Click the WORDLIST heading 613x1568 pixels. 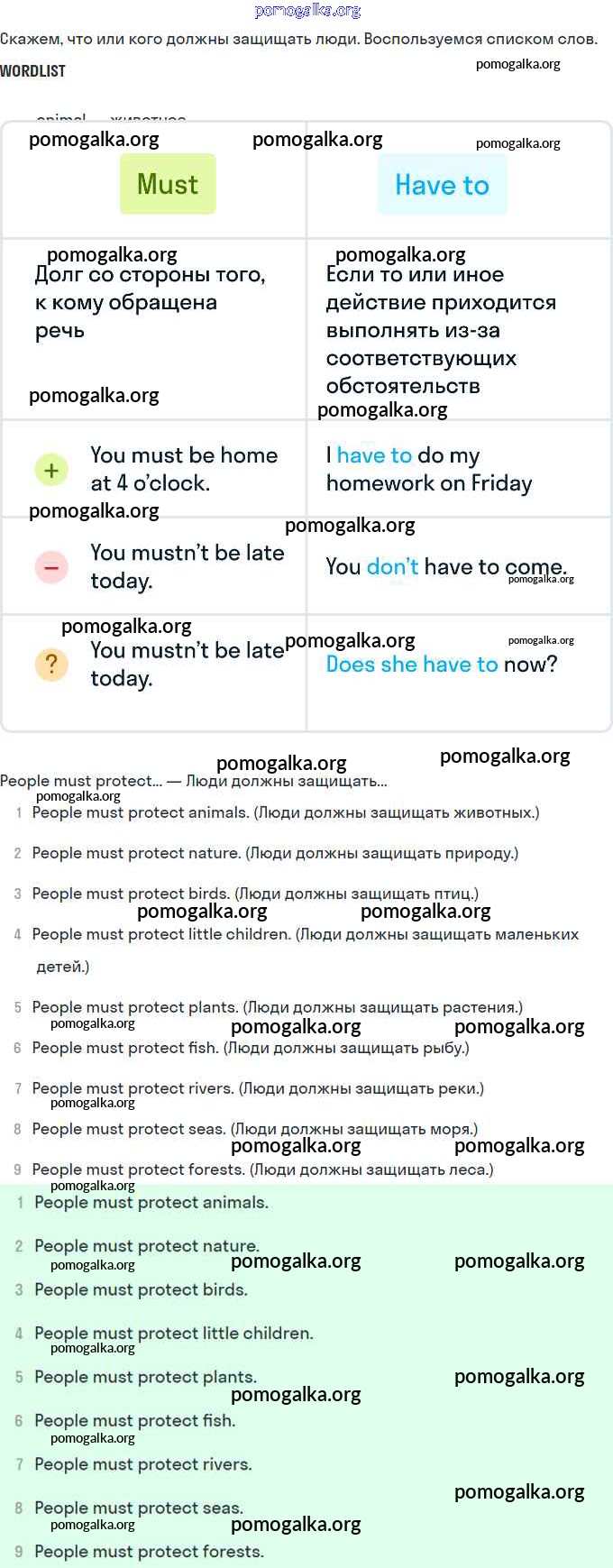coord(32,70)
